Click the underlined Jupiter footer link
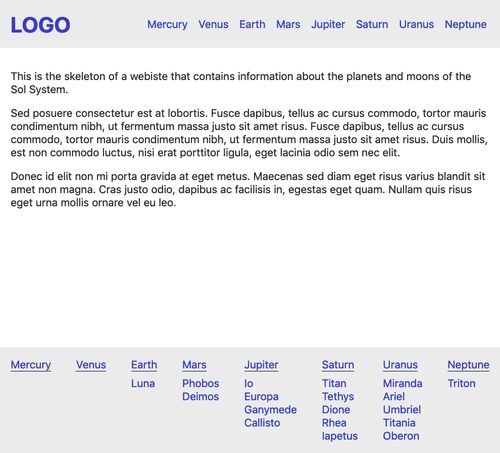Viewport: 500px width, 453px height. pos(261,365)
